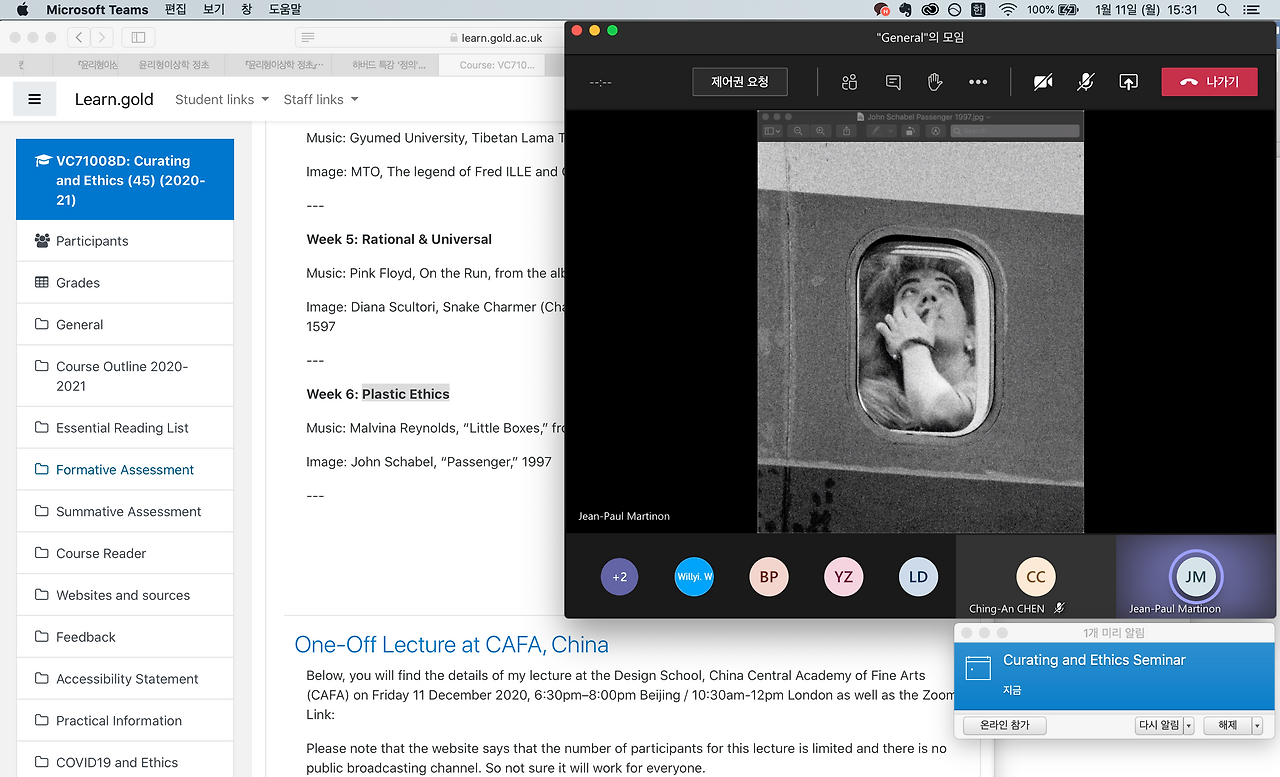The height and width of the screenshot is (777, 1280).
Task: Open Spotlight search in the menu bar
Action: (x=1222, y=10)
